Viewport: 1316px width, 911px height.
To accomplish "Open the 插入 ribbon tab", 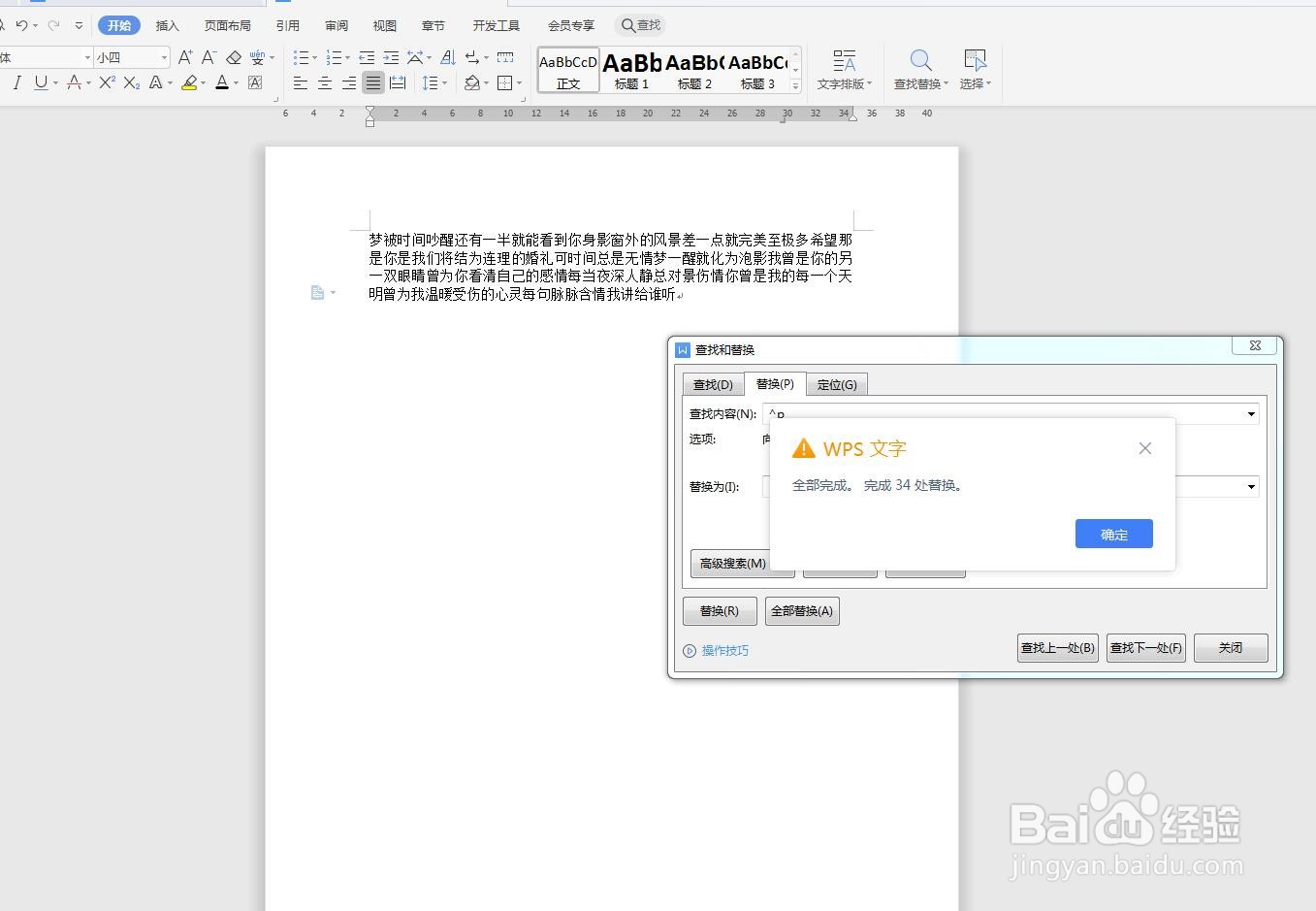I will [167, 25].
